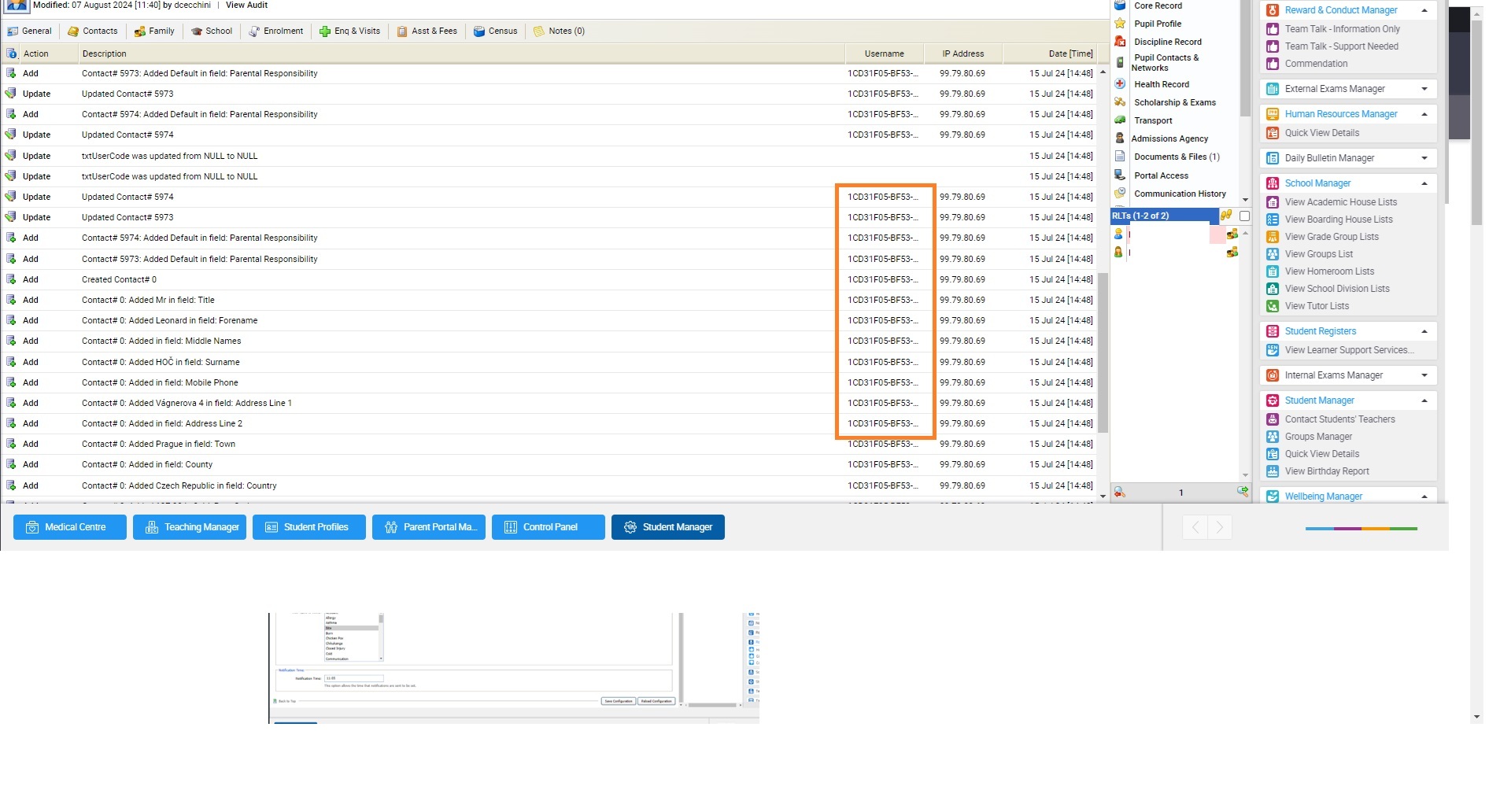1511x812 pixels.
Task: Click the Transport green van icon
Action: [x=1120, y=120]
